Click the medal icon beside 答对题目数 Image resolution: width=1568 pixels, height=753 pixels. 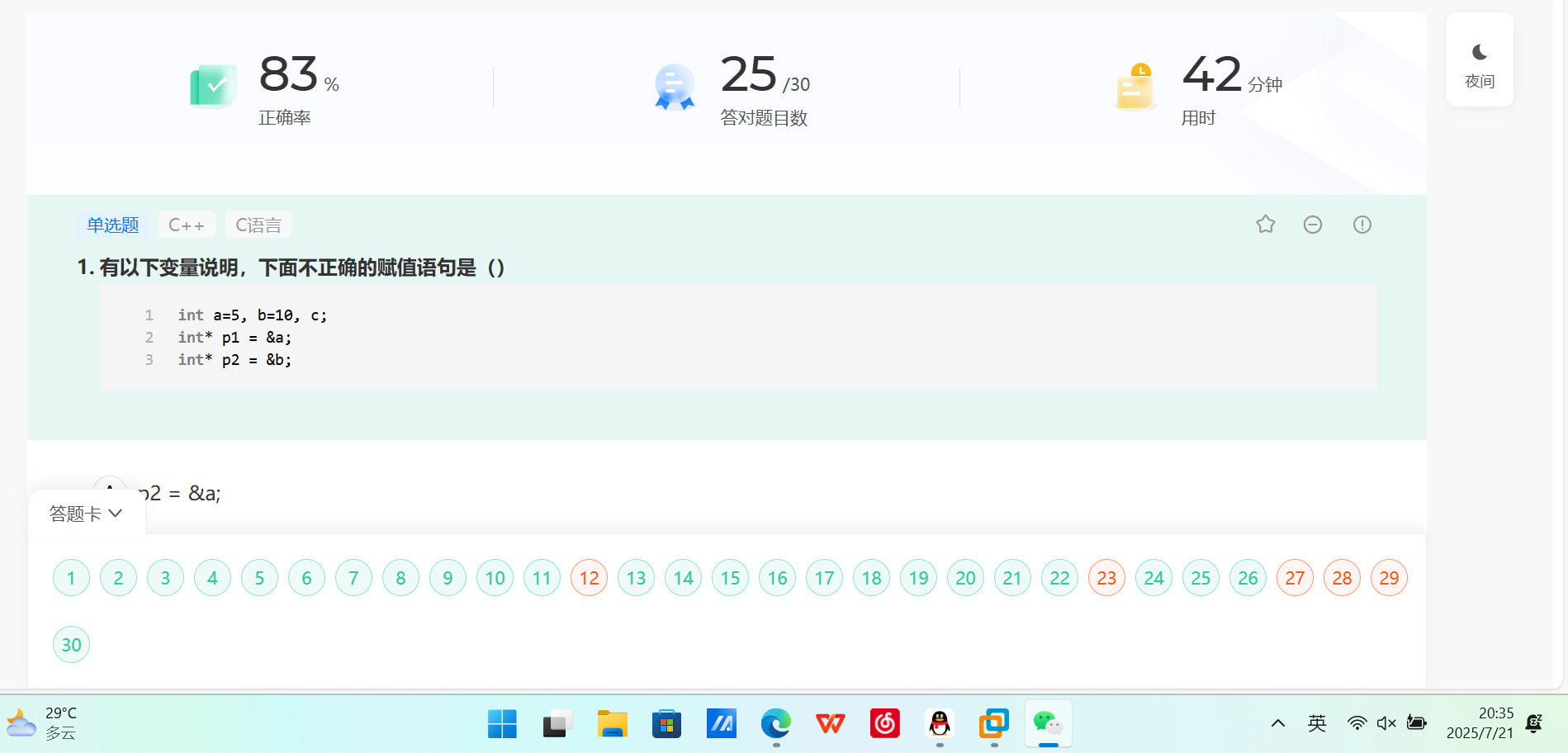coord(674,85)
